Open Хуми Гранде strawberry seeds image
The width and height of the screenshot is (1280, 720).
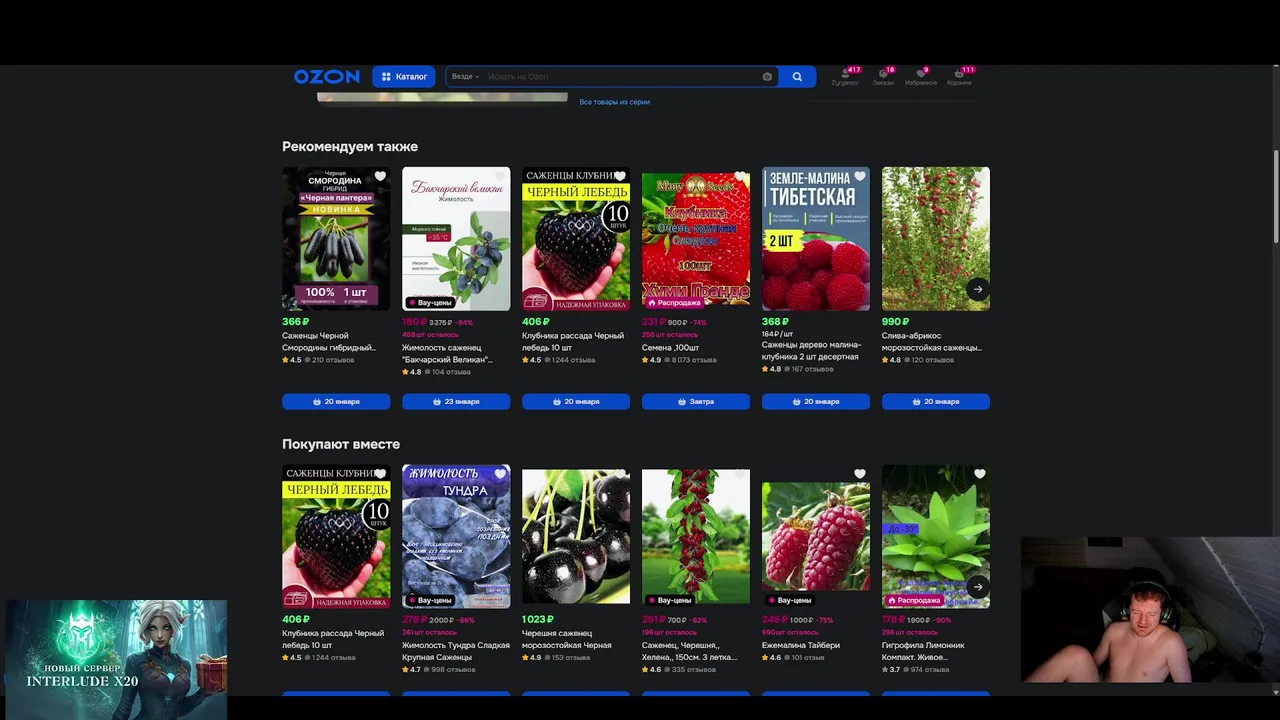pyautogui.click(x=696, y=238)
